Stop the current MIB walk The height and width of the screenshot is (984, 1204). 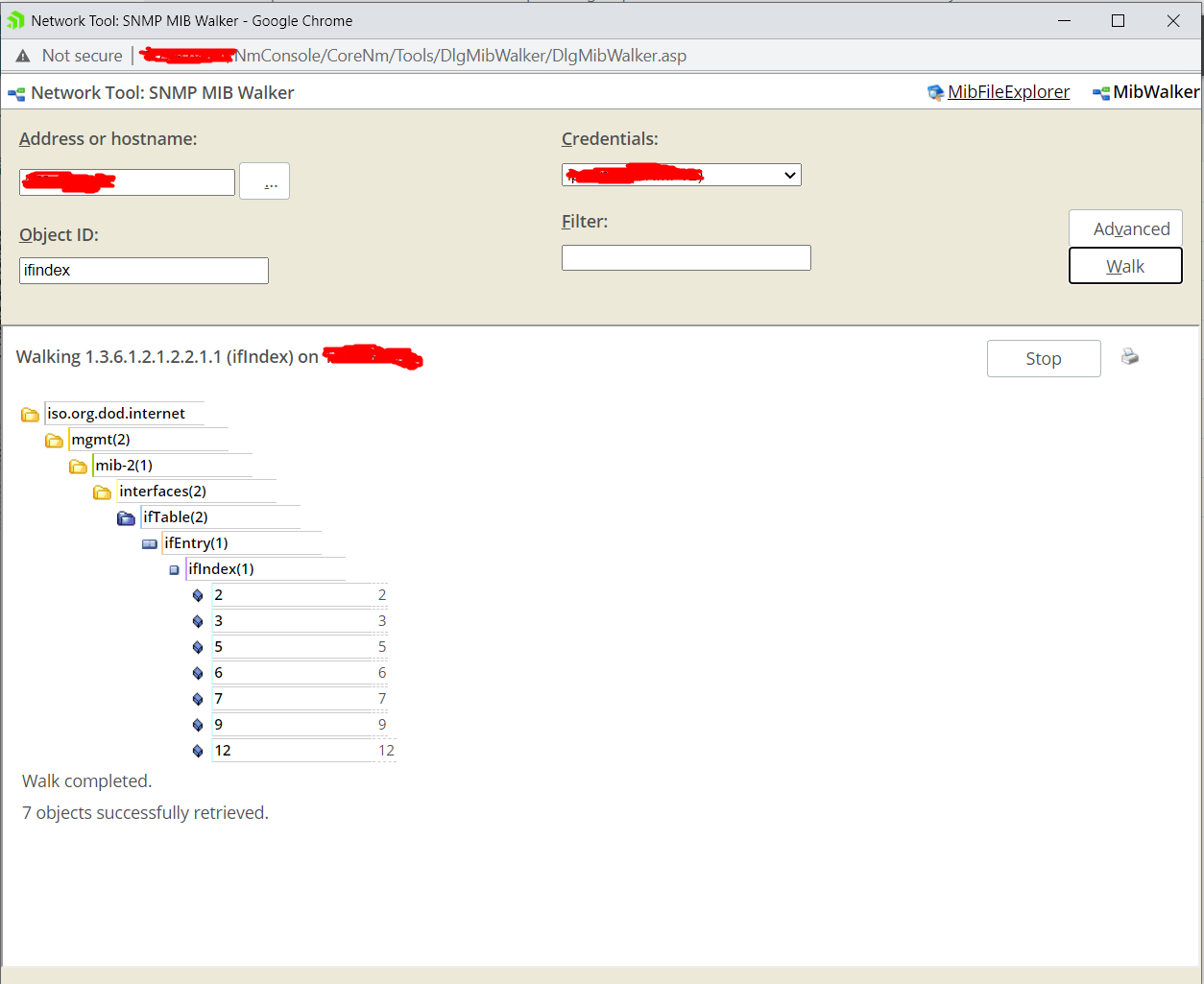click(1044, 358)
